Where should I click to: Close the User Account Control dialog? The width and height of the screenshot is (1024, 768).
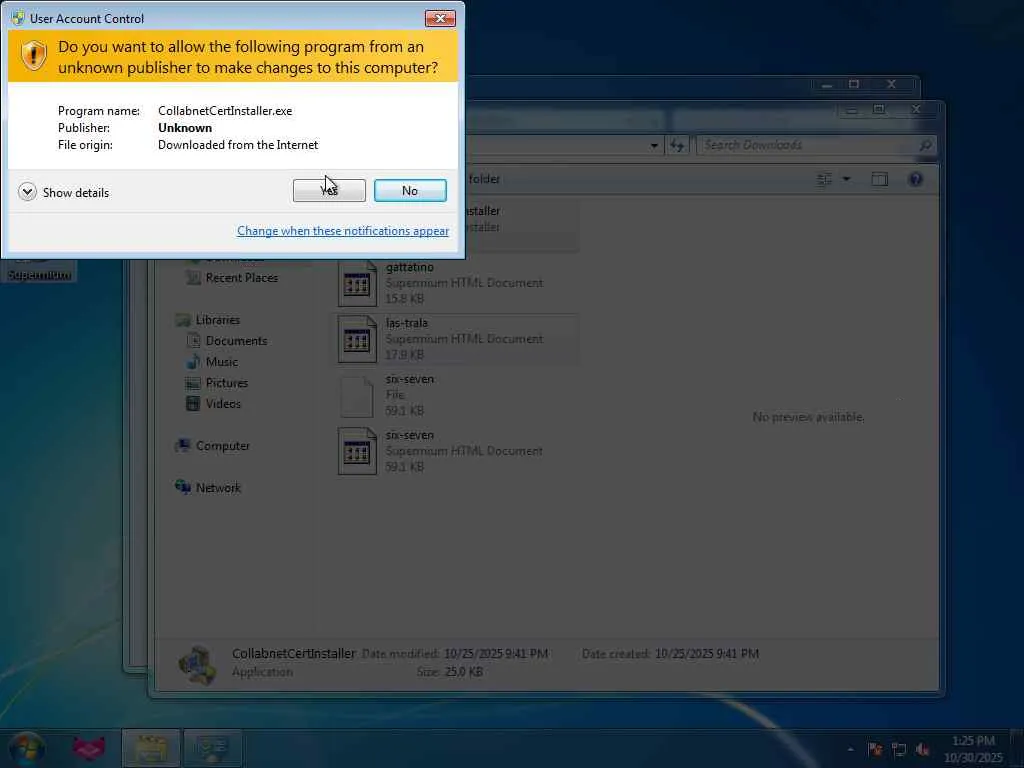[x=440, y=18]
